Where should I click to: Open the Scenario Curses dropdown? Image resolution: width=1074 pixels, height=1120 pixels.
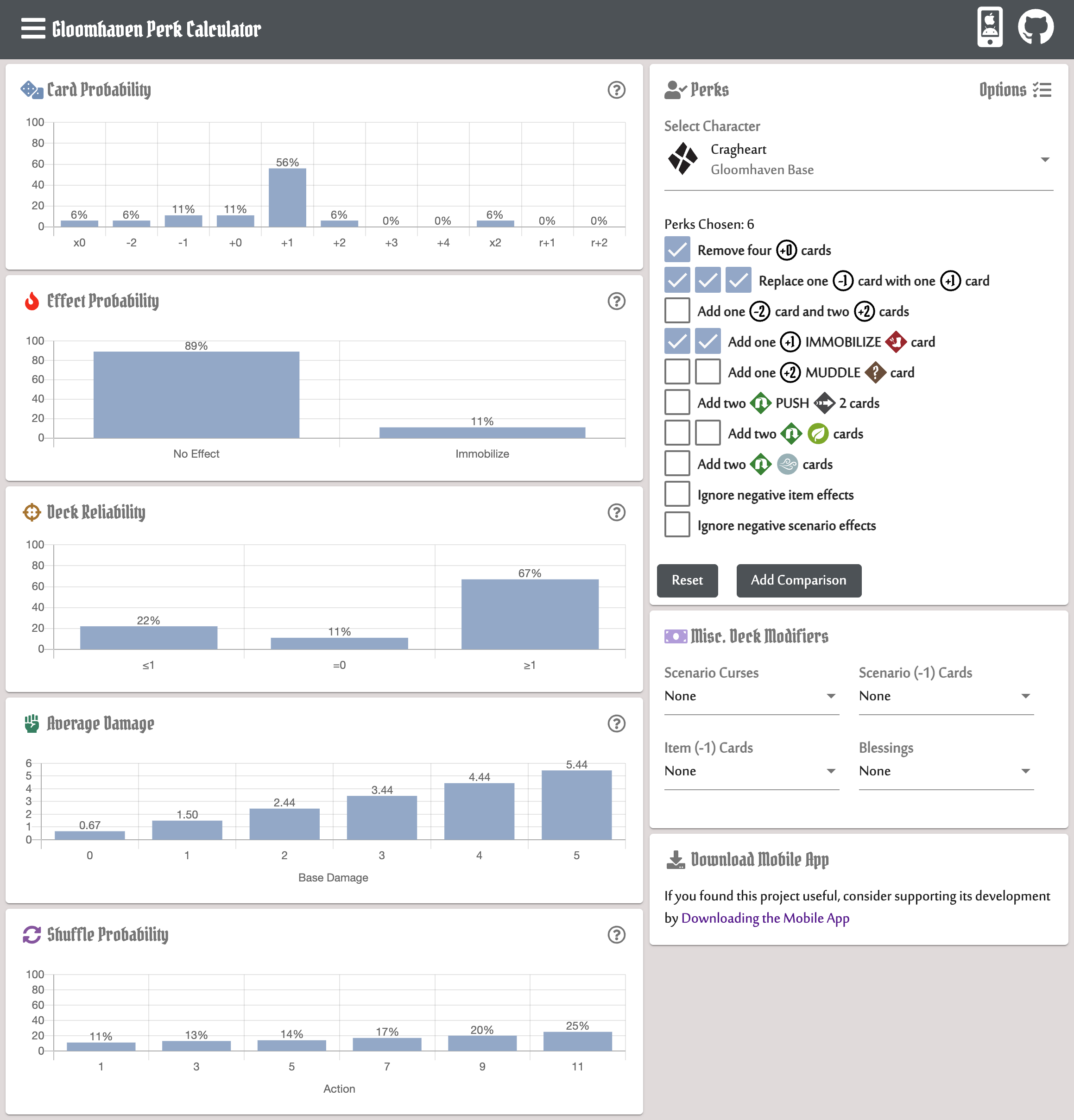751,696
